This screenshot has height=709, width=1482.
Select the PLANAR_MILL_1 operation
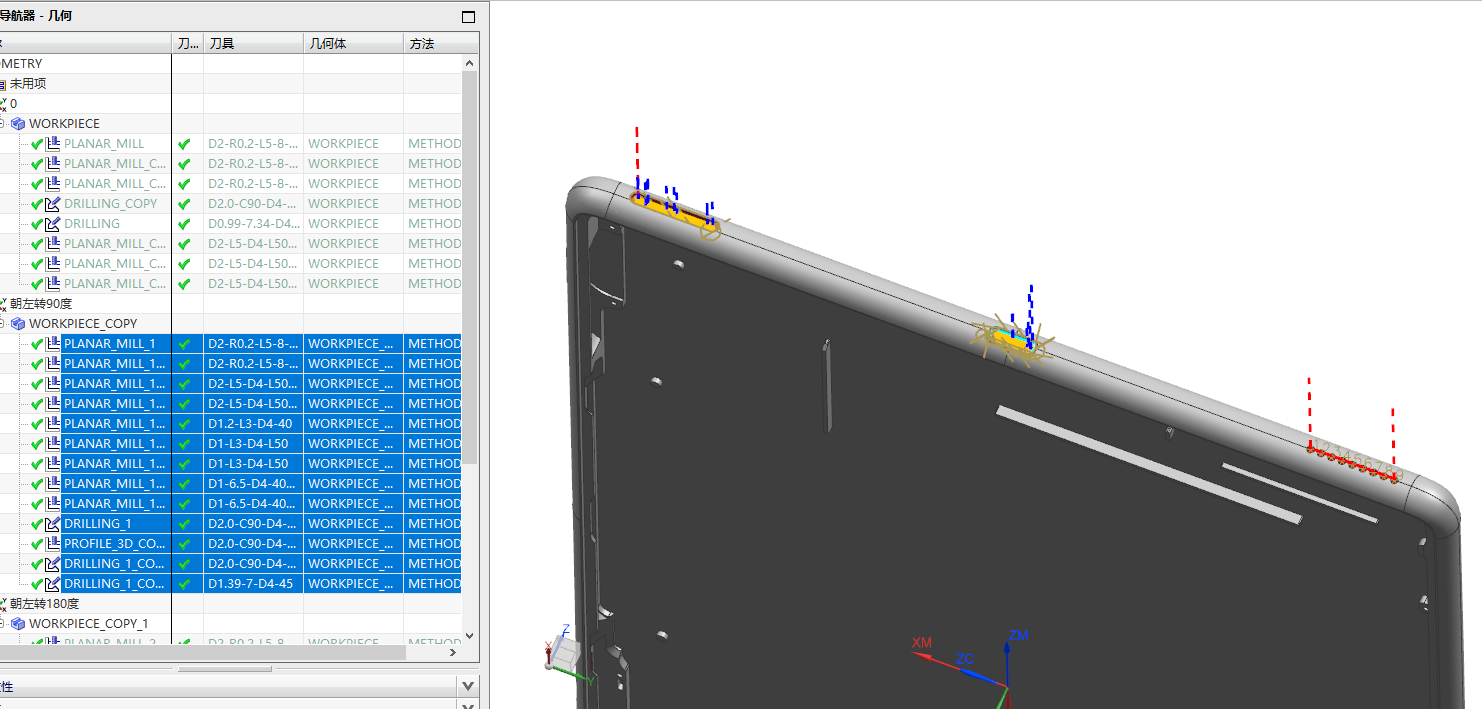[110, 344]
